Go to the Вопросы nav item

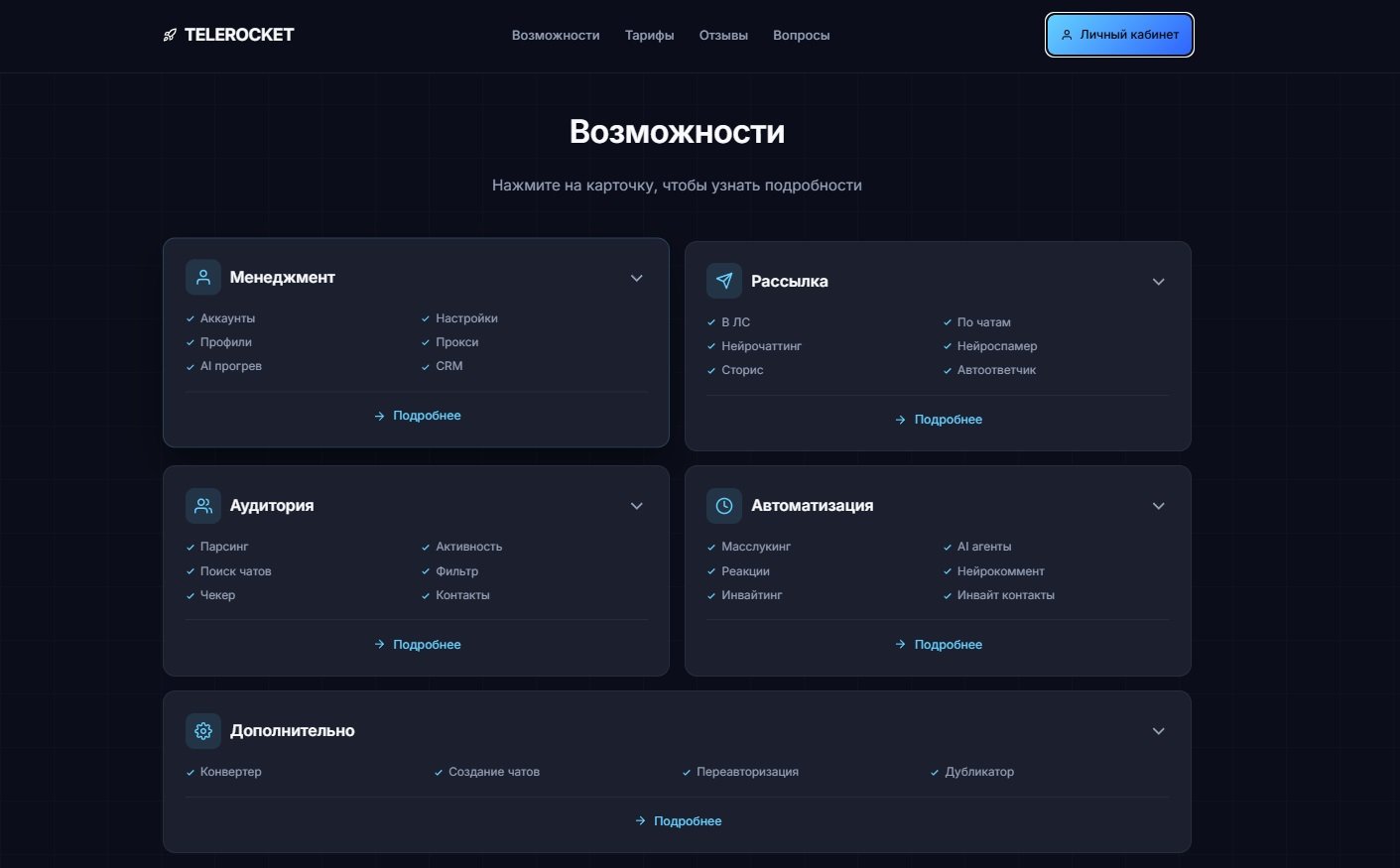tap(802, 36)
